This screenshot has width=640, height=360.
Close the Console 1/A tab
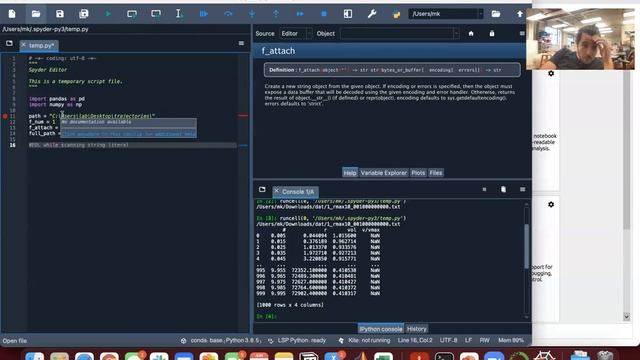pyautogui.click(x=277, y=191)
